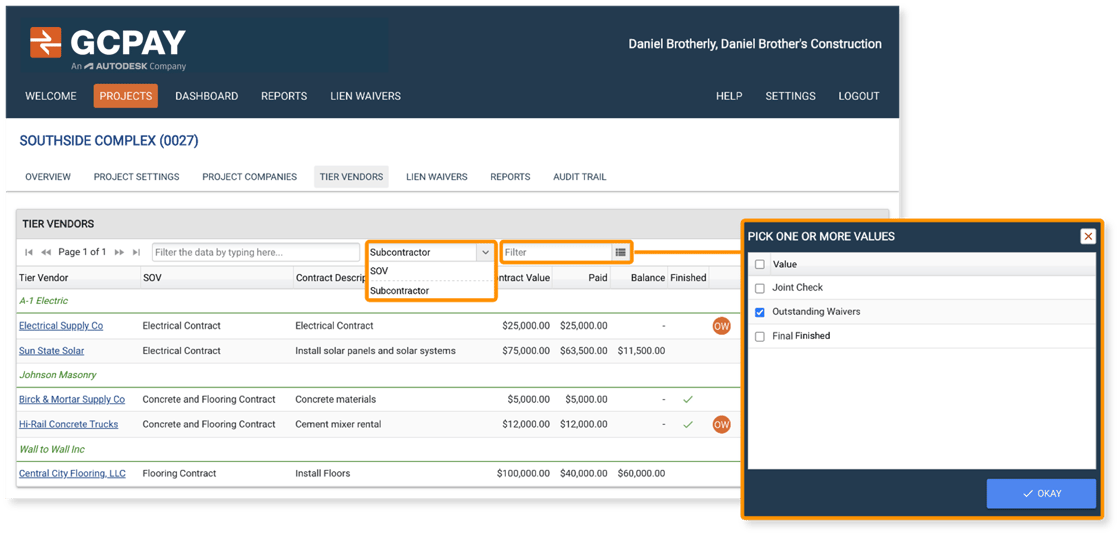The height and width of the screenshot is (536, 1120).
Task: Jump to last page arrow
Action: [136, 252]
